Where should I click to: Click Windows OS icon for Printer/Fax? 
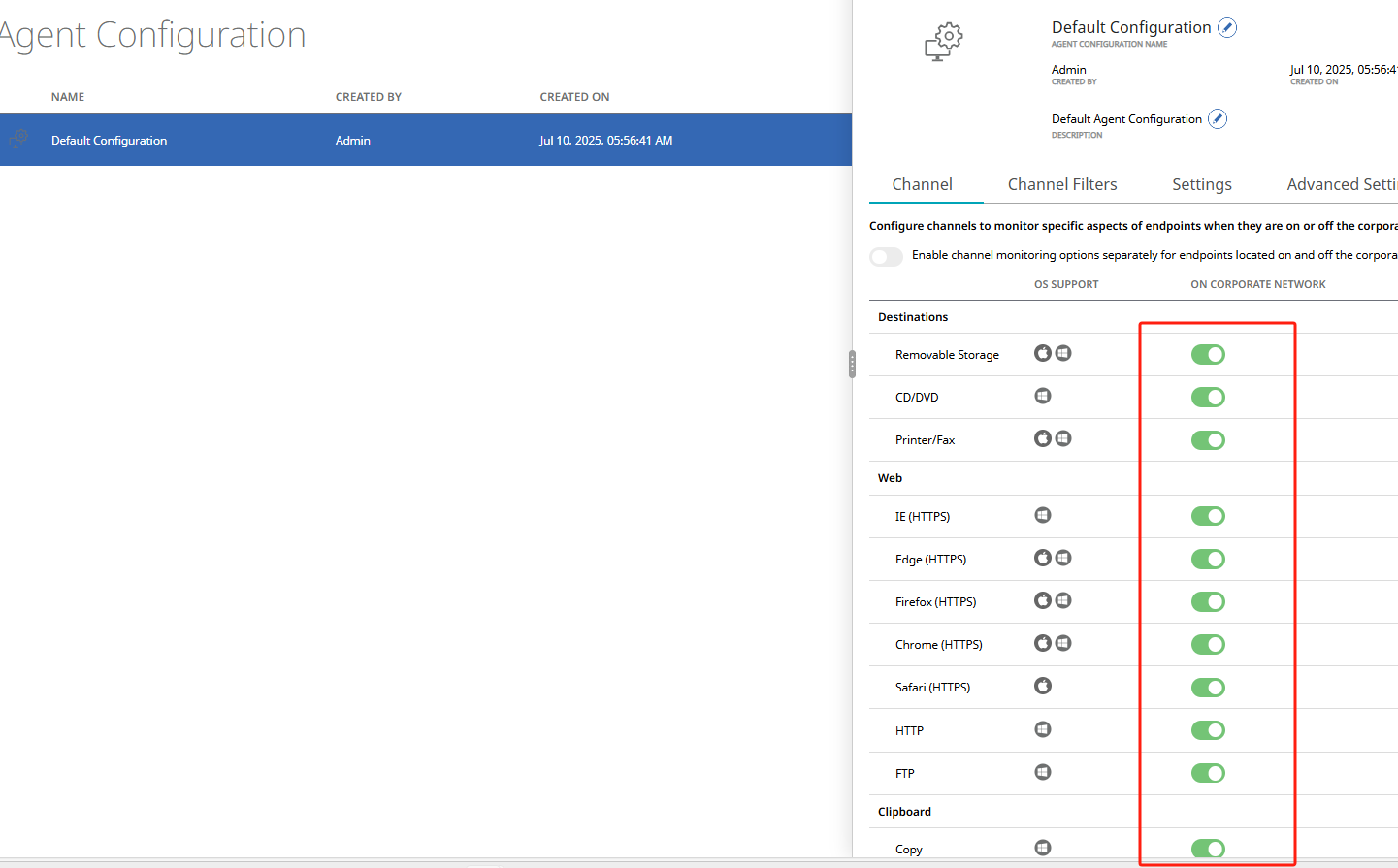[1063, 438]
